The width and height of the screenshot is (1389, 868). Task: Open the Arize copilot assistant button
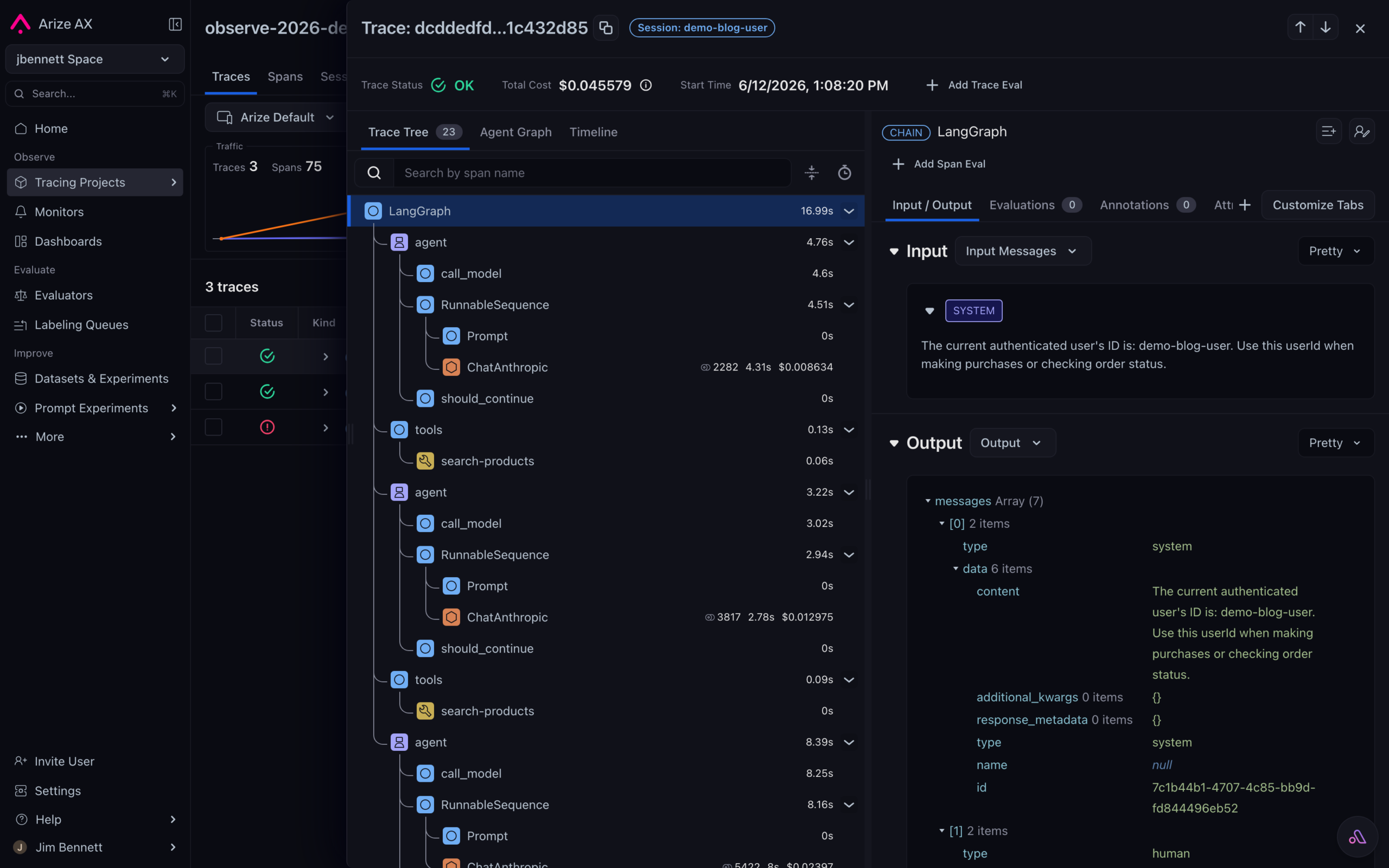coord(1358,838)
